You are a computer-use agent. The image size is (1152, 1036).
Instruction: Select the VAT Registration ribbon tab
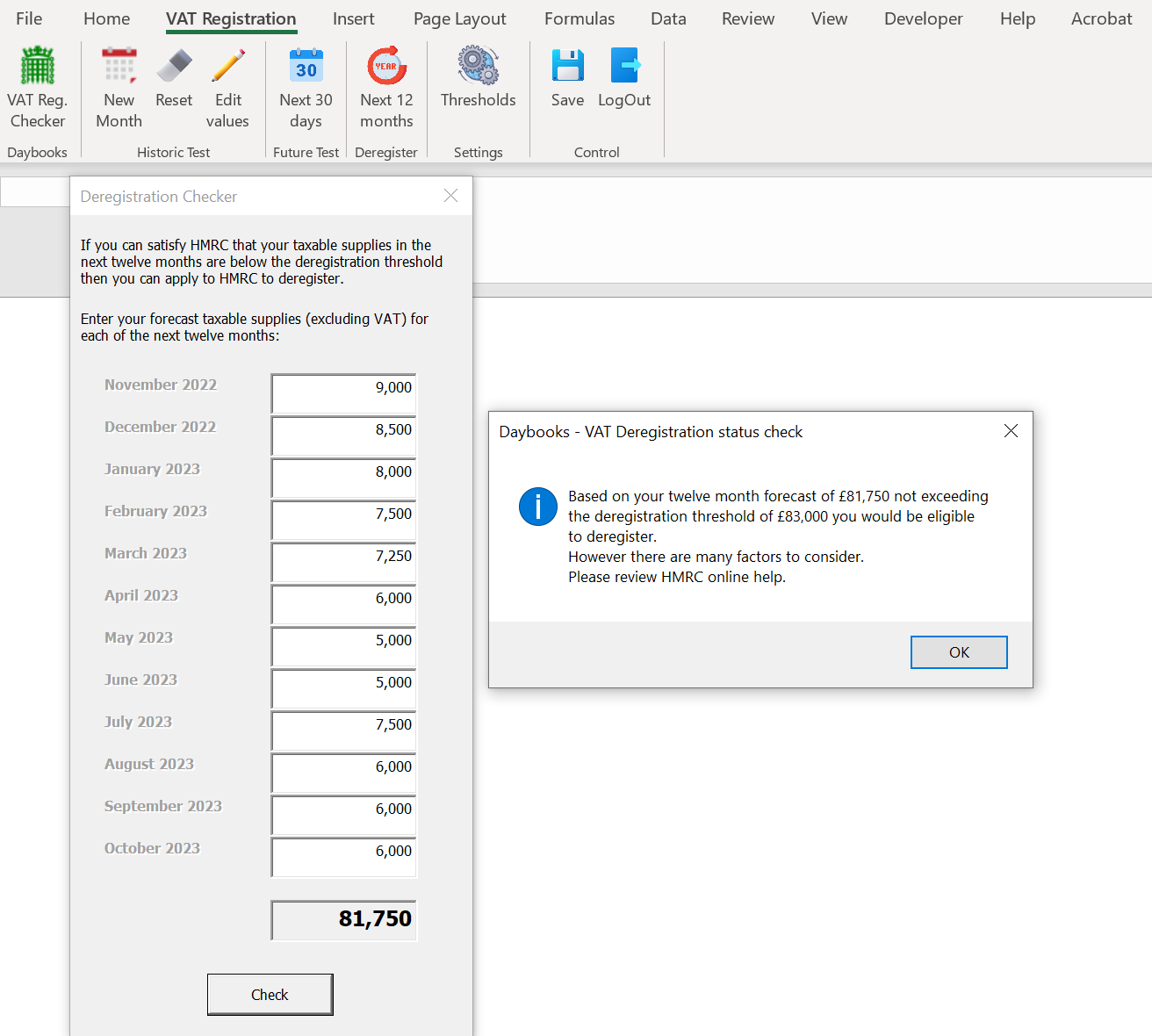pos(231,18)
